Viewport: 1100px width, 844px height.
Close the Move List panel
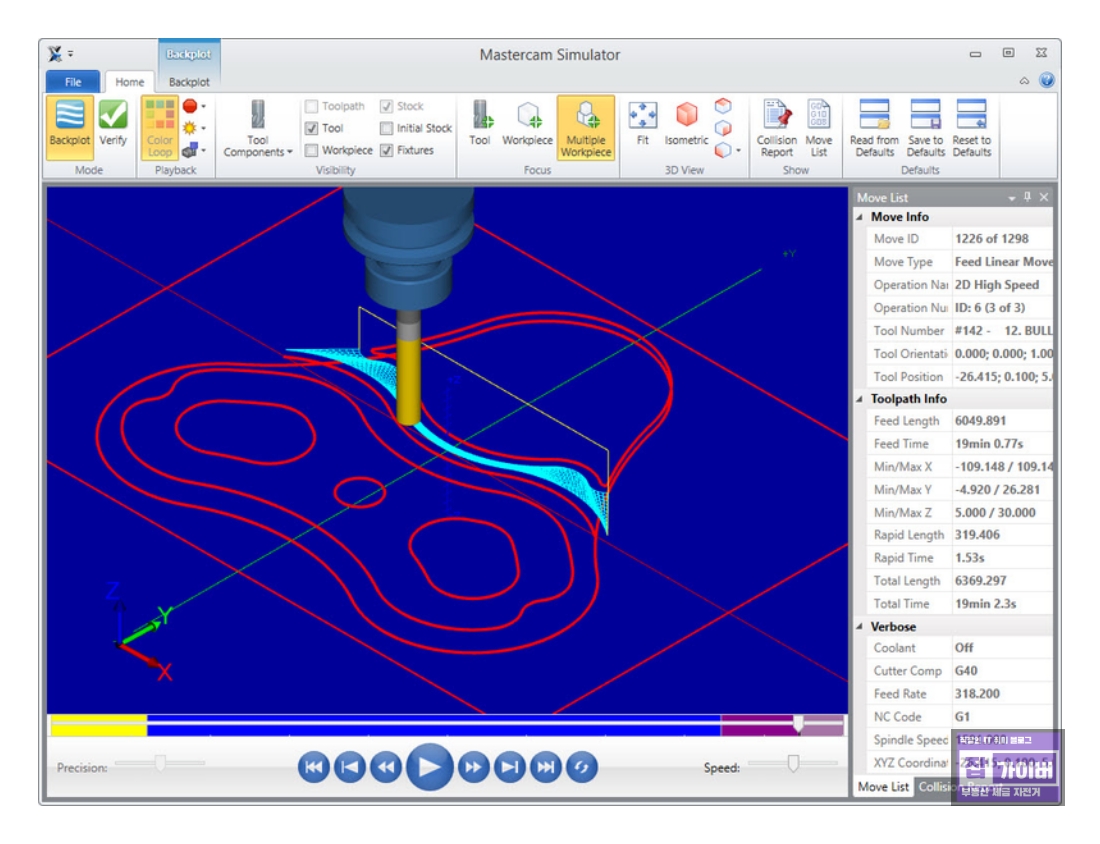[1044, 197]
